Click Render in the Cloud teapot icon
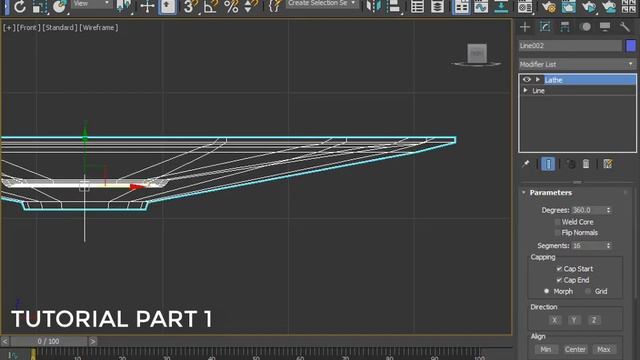This screenshot has height=360, width=640. tap(609, 7)
